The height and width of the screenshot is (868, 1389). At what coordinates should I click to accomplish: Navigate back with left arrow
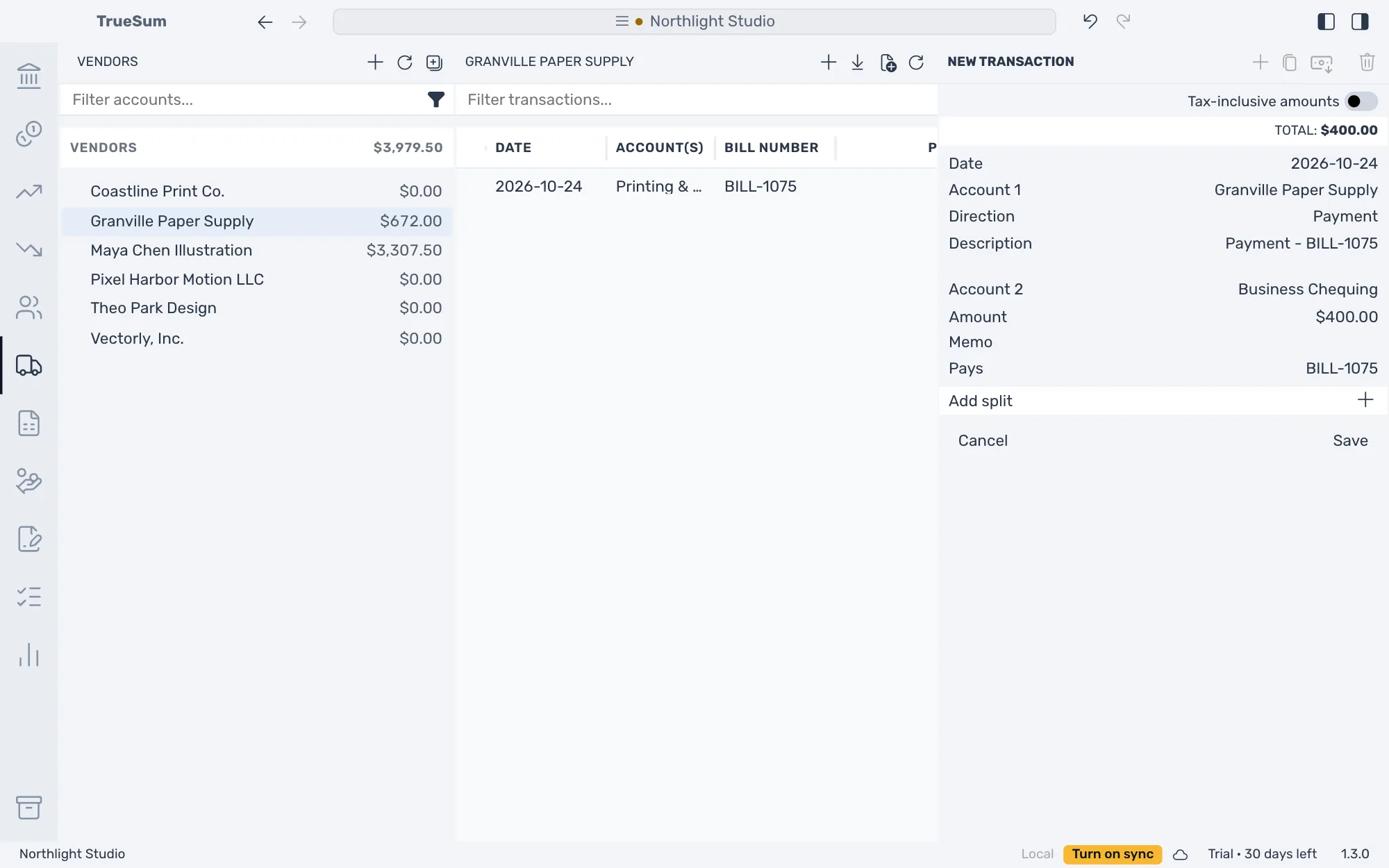point(265,22)
